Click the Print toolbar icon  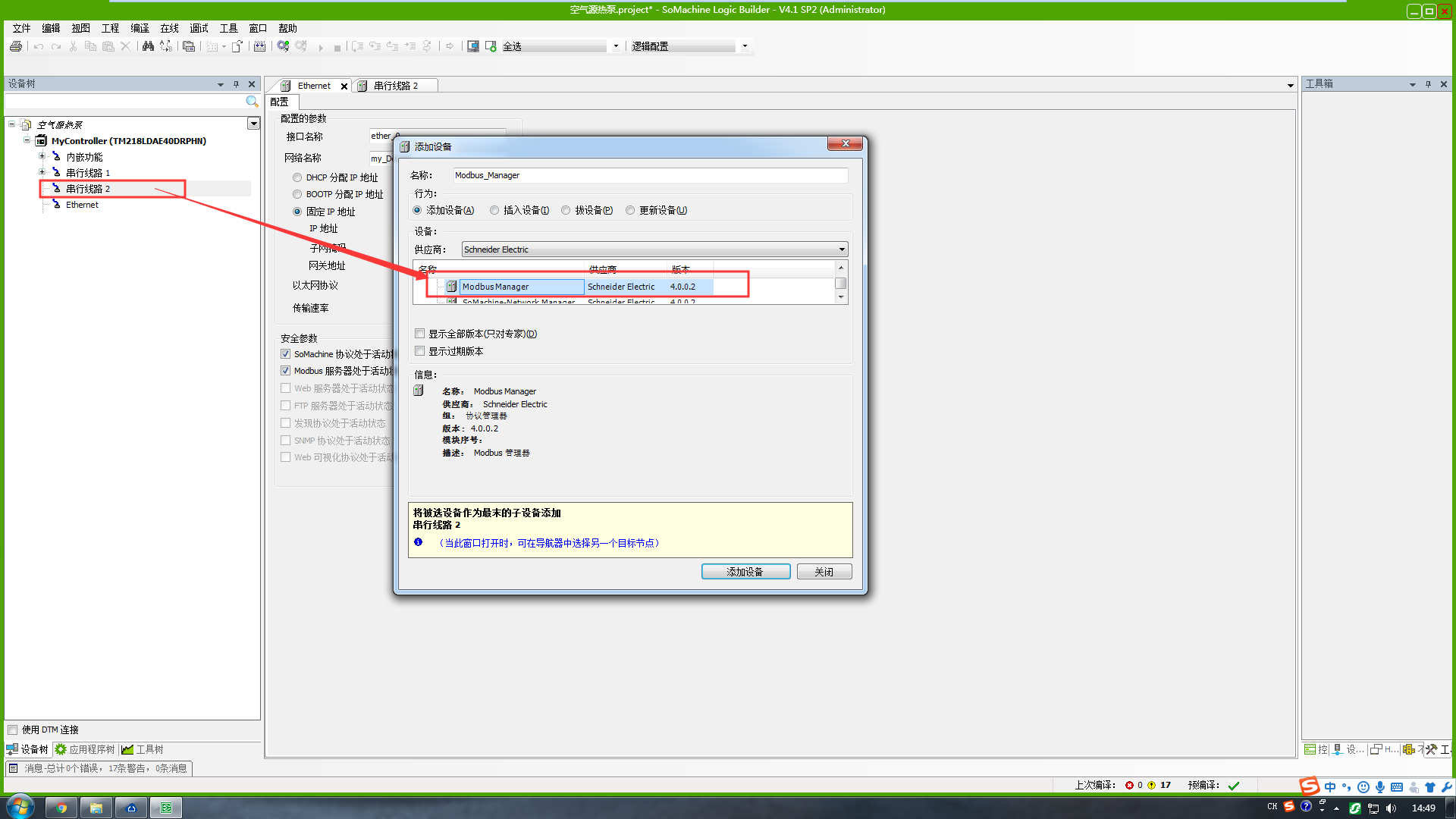16,46
